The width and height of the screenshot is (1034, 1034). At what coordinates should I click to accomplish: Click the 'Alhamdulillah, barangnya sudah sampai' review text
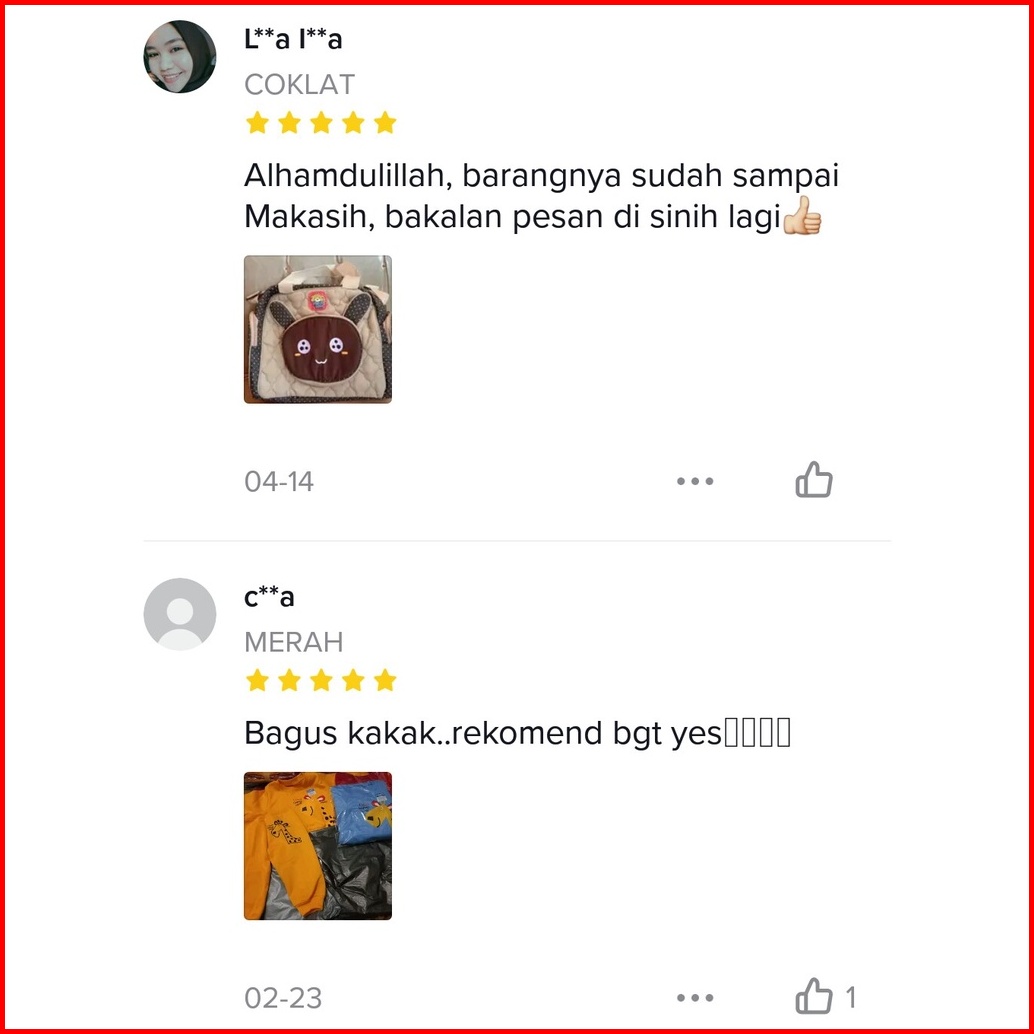point(541,175)
